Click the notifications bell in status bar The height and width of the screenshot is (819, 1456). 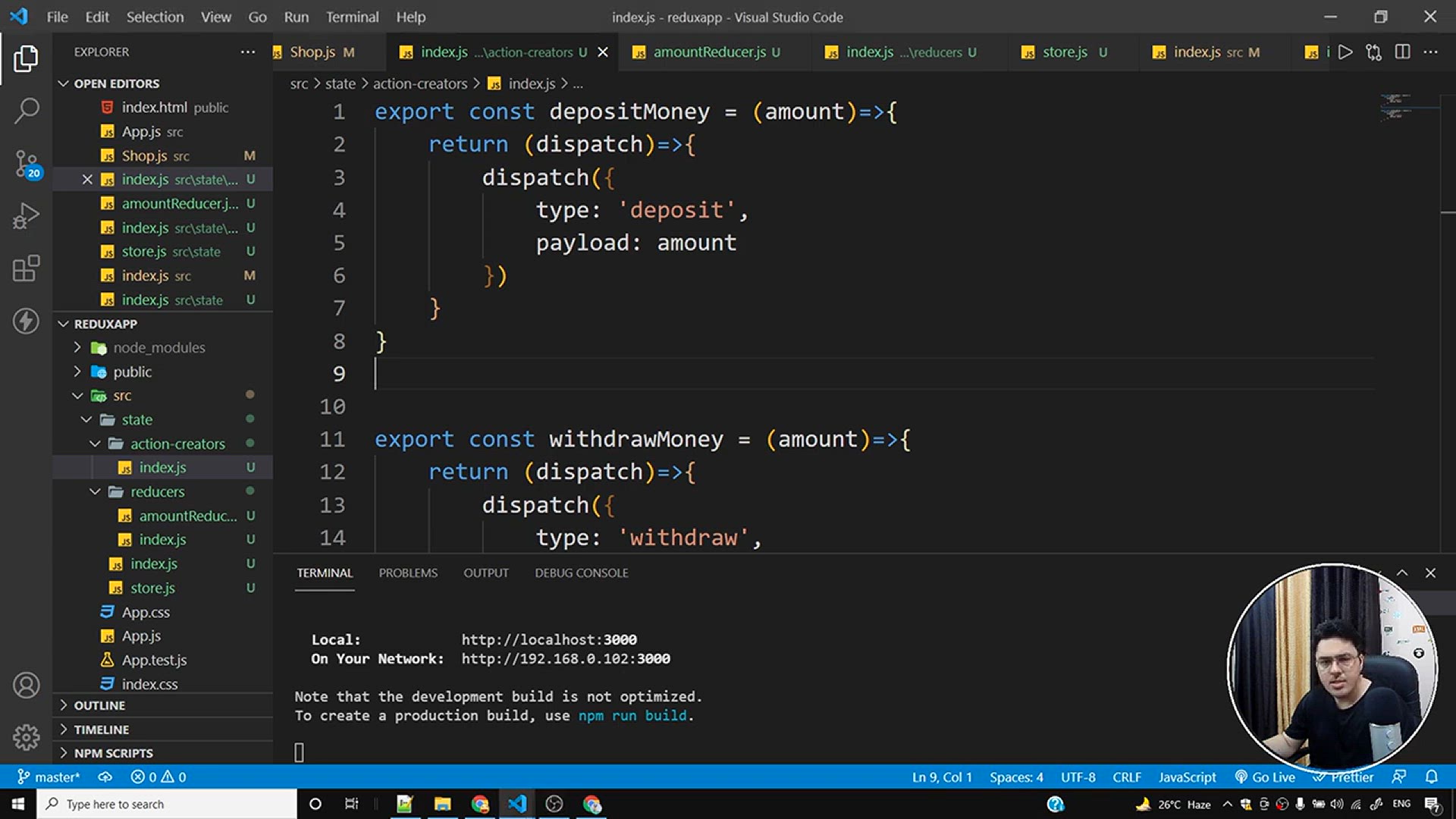click(x=1431, y=777)
